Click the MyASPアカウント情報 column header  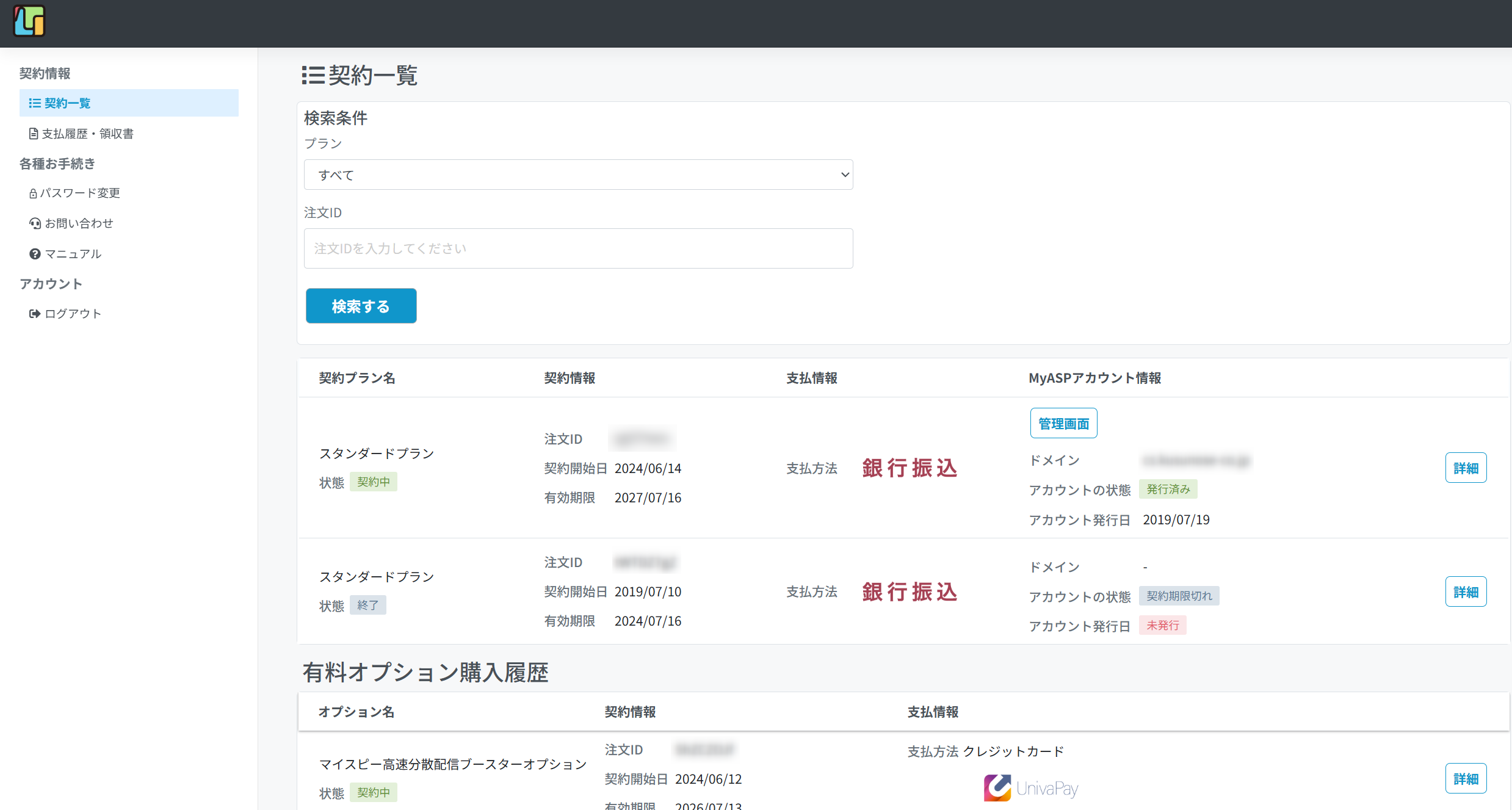pyautogui.click(x=1094, y=378)
